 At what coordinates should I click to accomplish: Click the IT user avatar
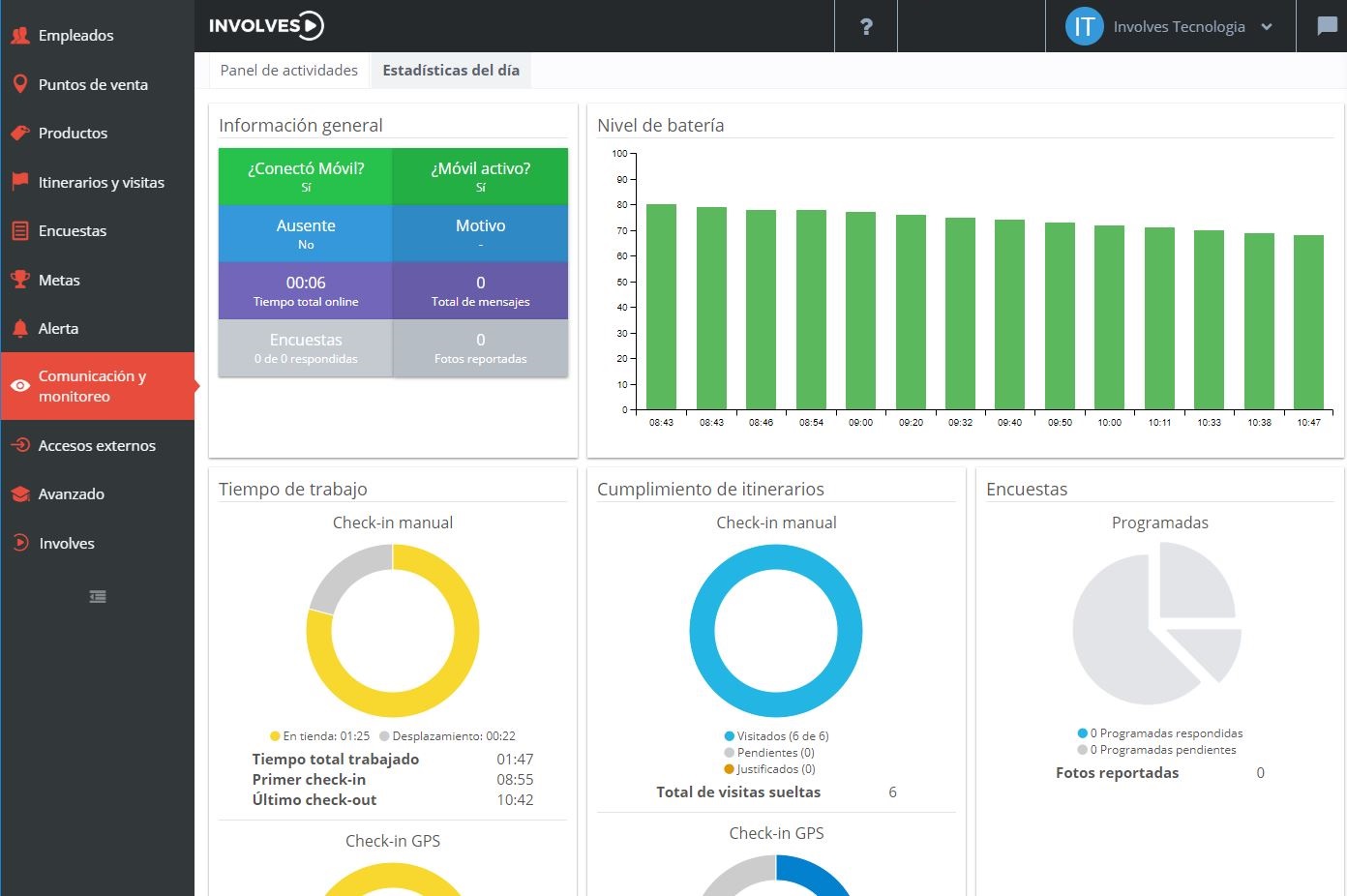click(1084, 26)
